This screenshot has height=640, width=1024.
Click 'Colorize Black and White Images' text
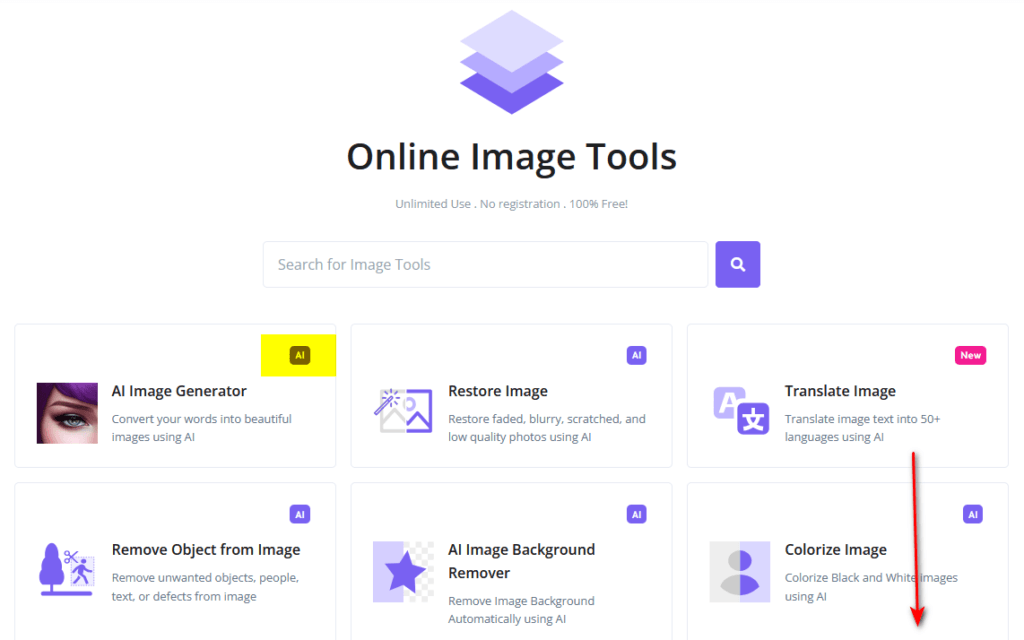[871, 586]
